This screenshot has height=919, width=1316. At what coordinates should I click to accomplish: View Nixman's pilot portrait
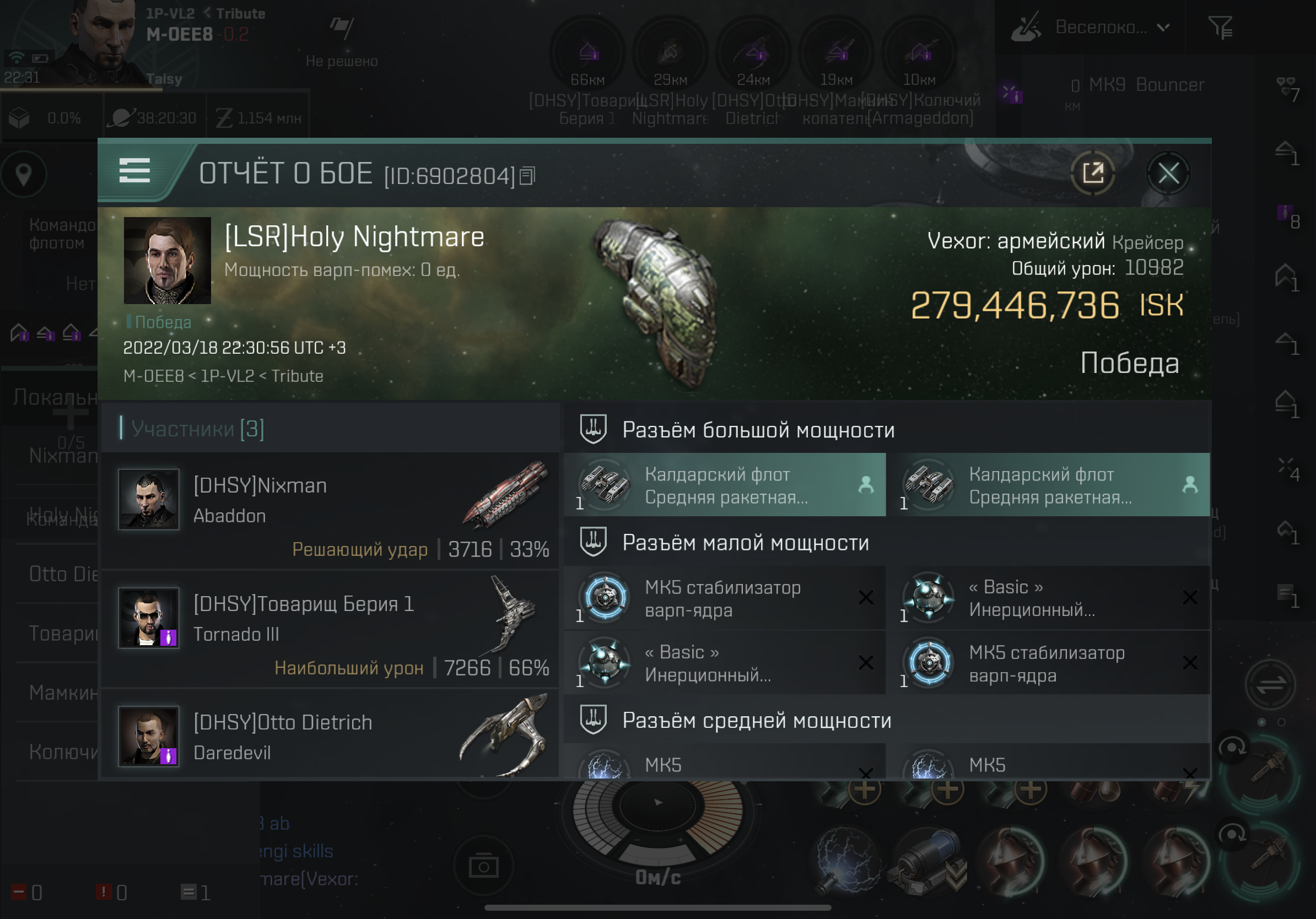148,499
